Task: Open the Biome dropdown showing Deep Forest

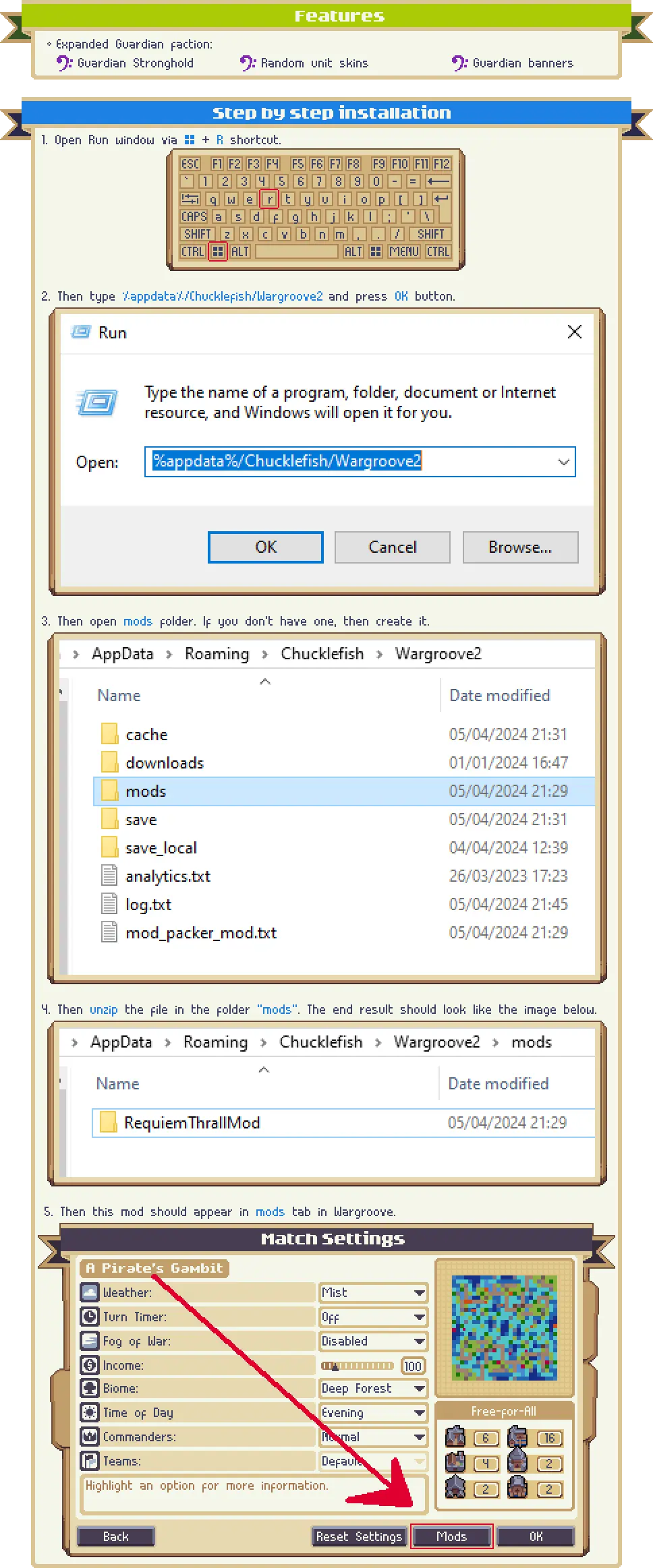Action: point(374,1388)
